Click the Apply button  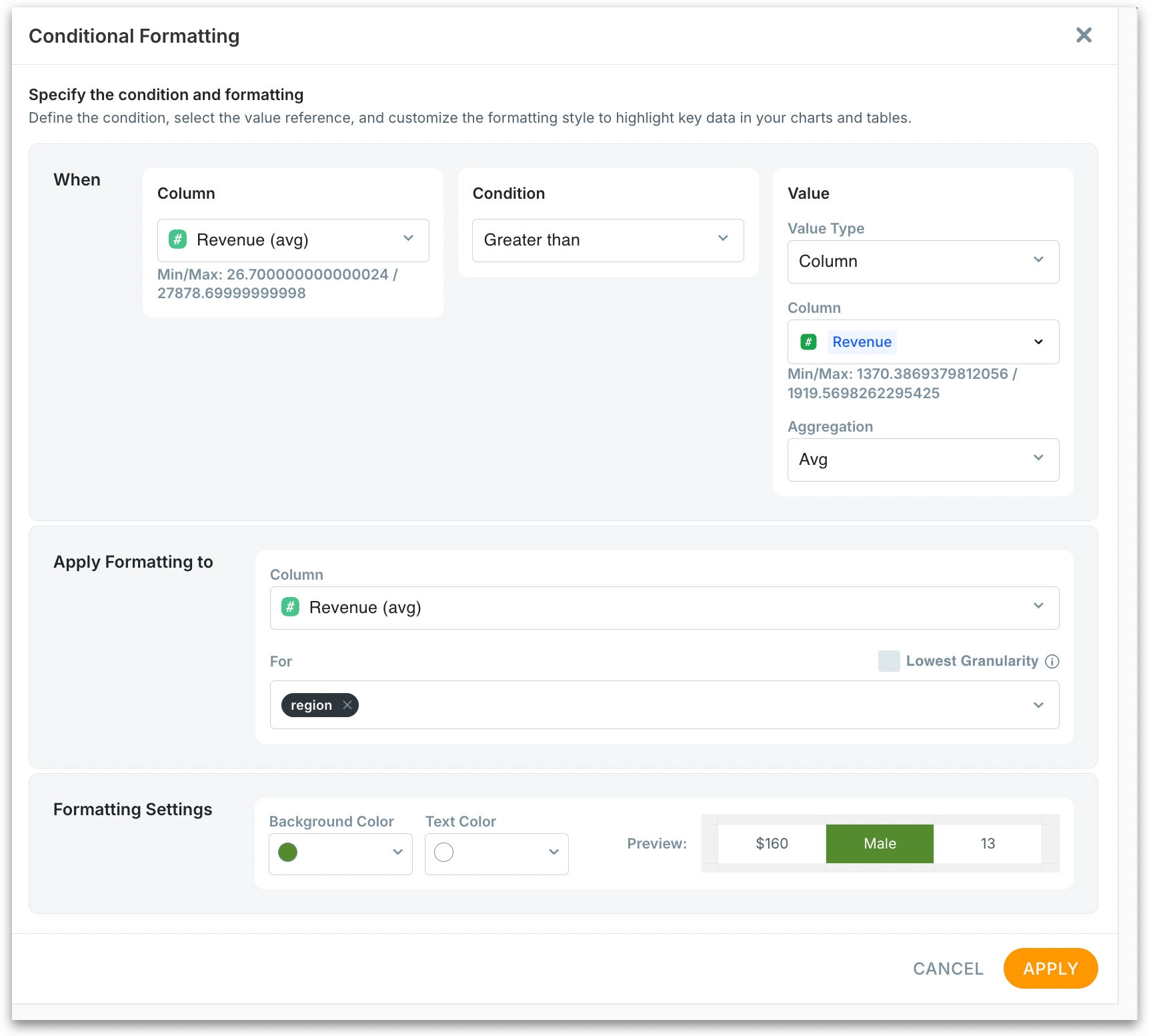[1050, 969]
